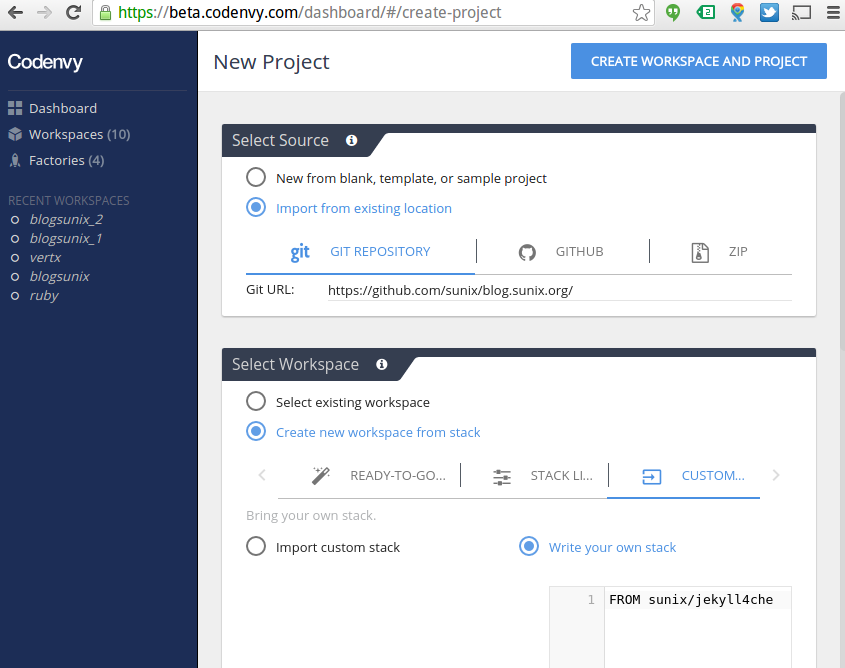Click the git logo icon

[300, 252]
